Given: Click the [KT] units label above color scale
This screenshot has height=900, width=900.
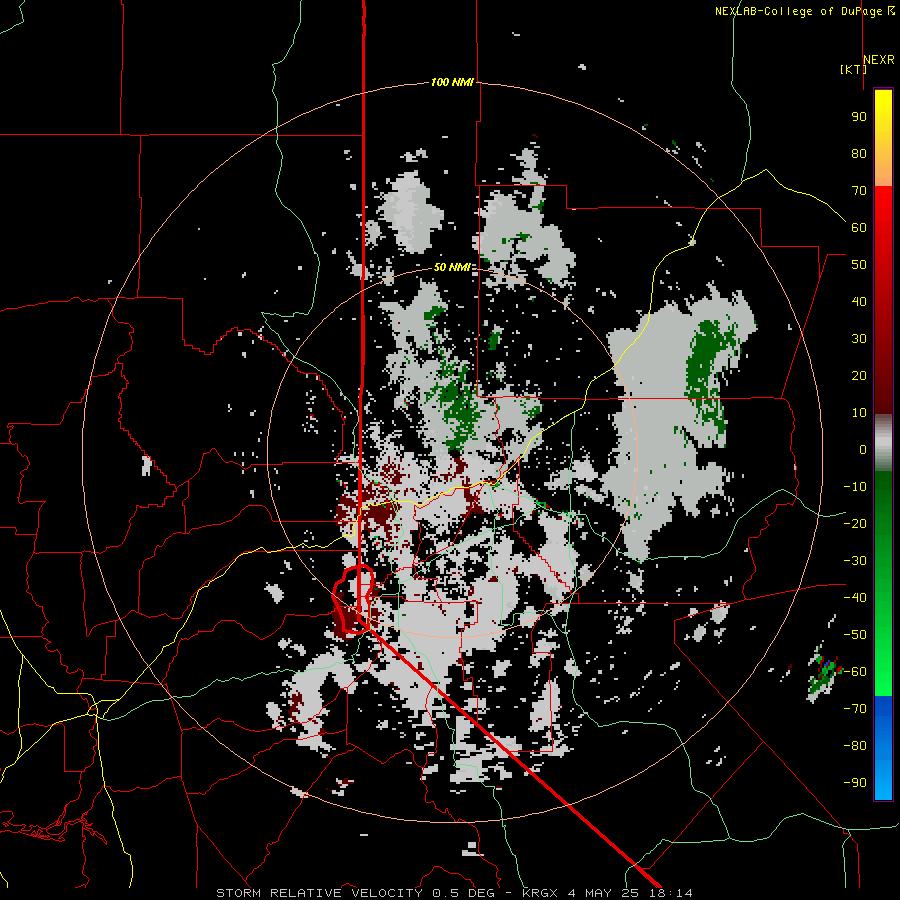Looking at the screenshot, I should pyautogui.click(x=853, y=69).
